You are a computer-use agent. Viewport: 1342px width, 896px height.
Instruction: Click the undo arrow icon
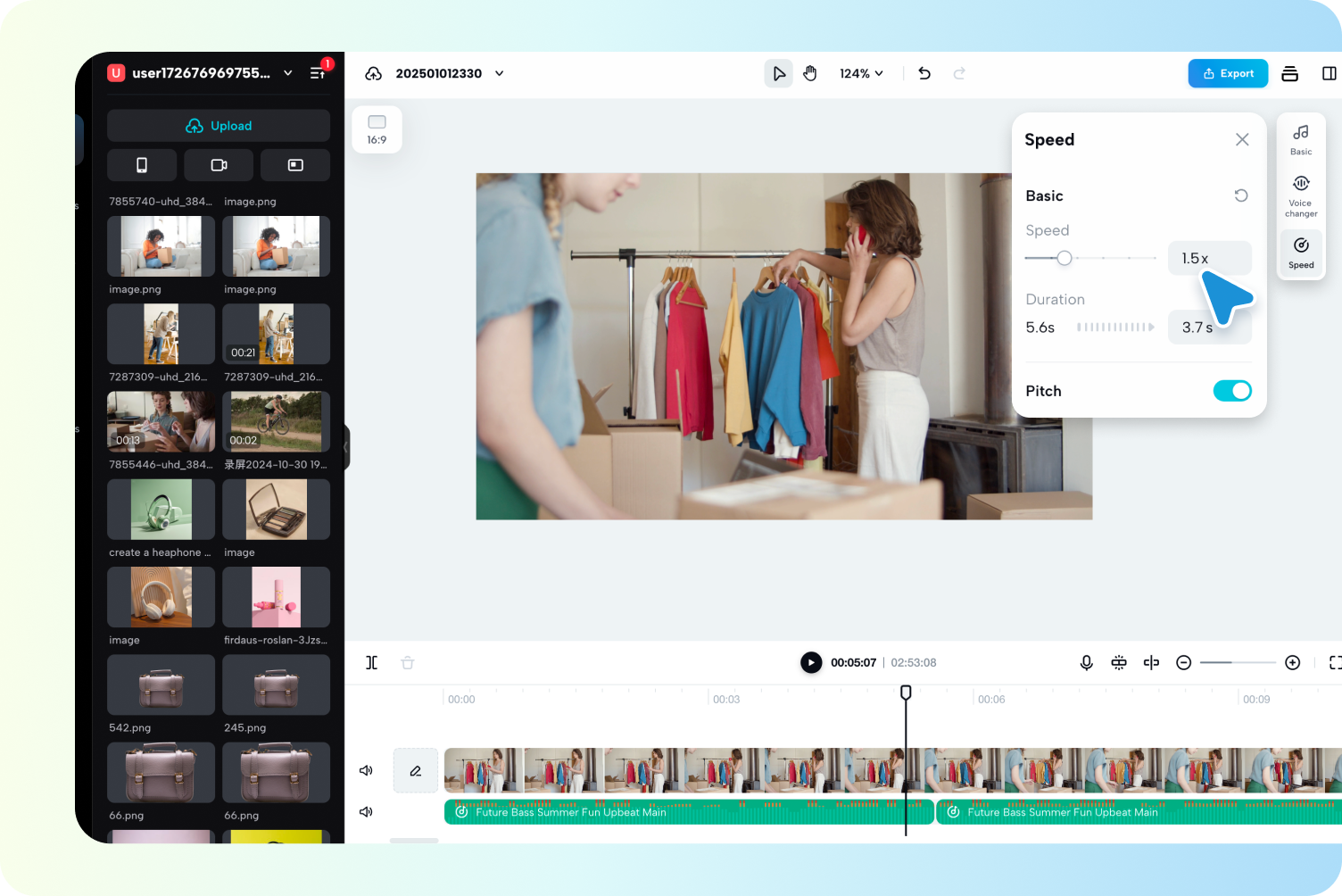[924, 73]
